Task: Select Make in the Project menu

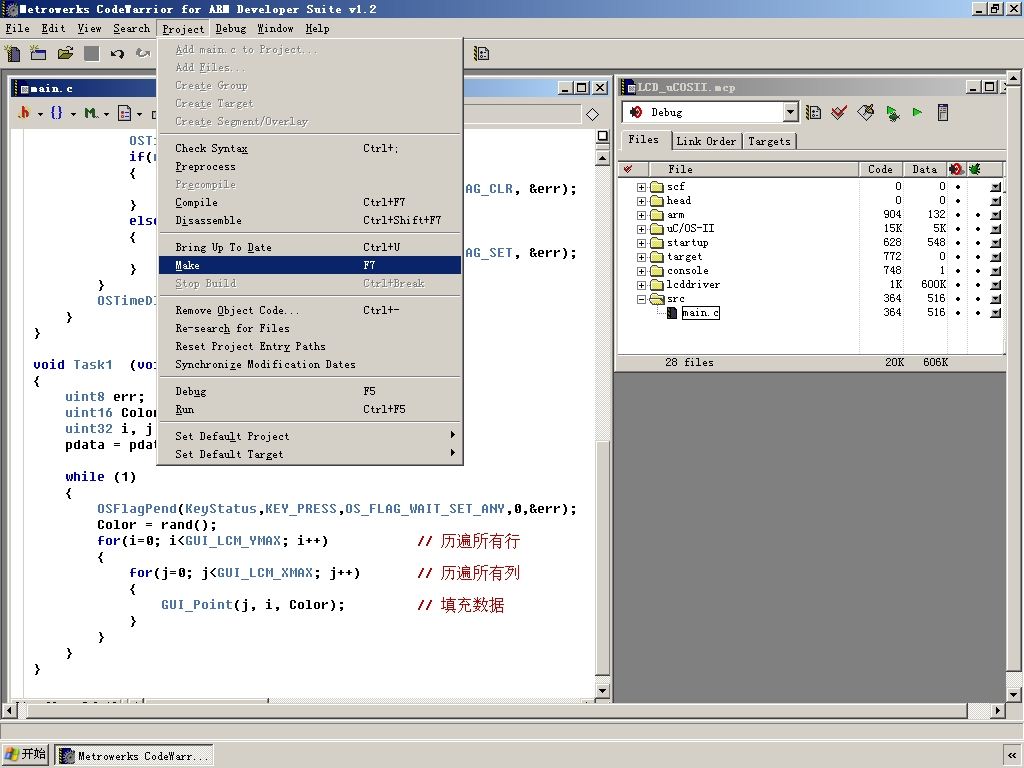Action: coord(310,265)
